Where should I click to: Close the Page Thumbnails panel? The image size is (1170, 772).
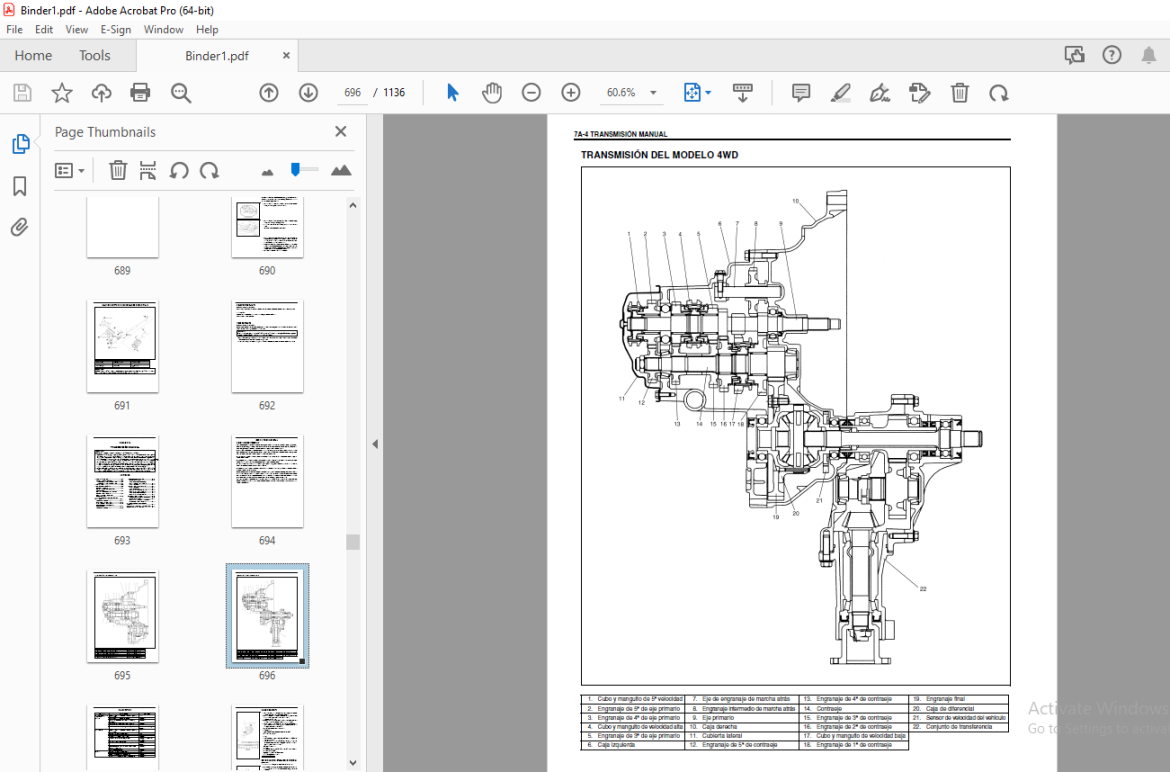pos(341,131)
